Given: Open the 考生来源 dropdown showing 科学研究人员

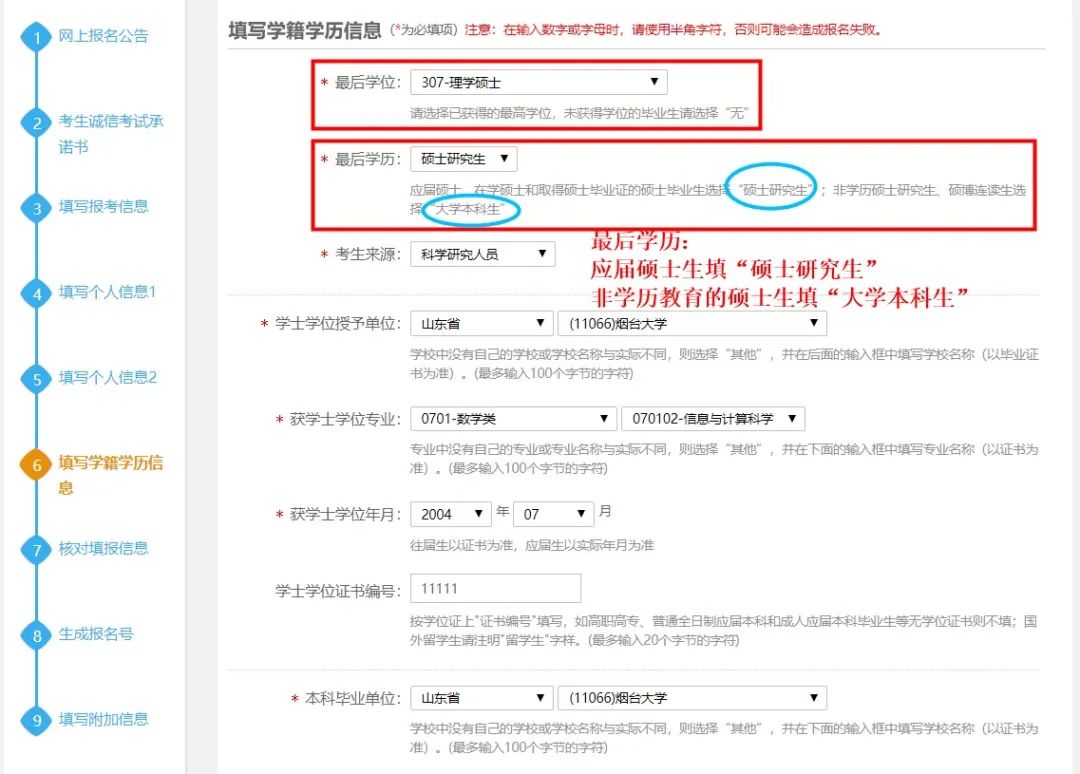Looking at the screenshot, I should point(482,254).
